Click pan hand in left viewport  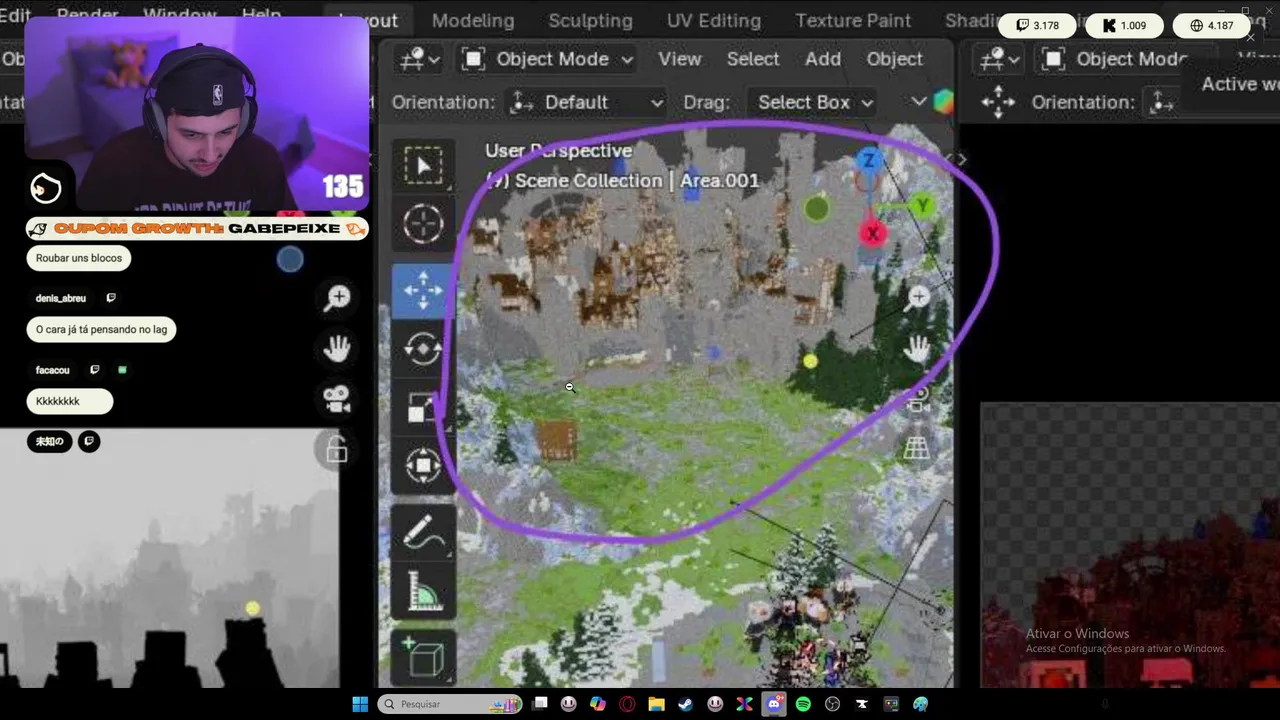[x=337, y=348]
